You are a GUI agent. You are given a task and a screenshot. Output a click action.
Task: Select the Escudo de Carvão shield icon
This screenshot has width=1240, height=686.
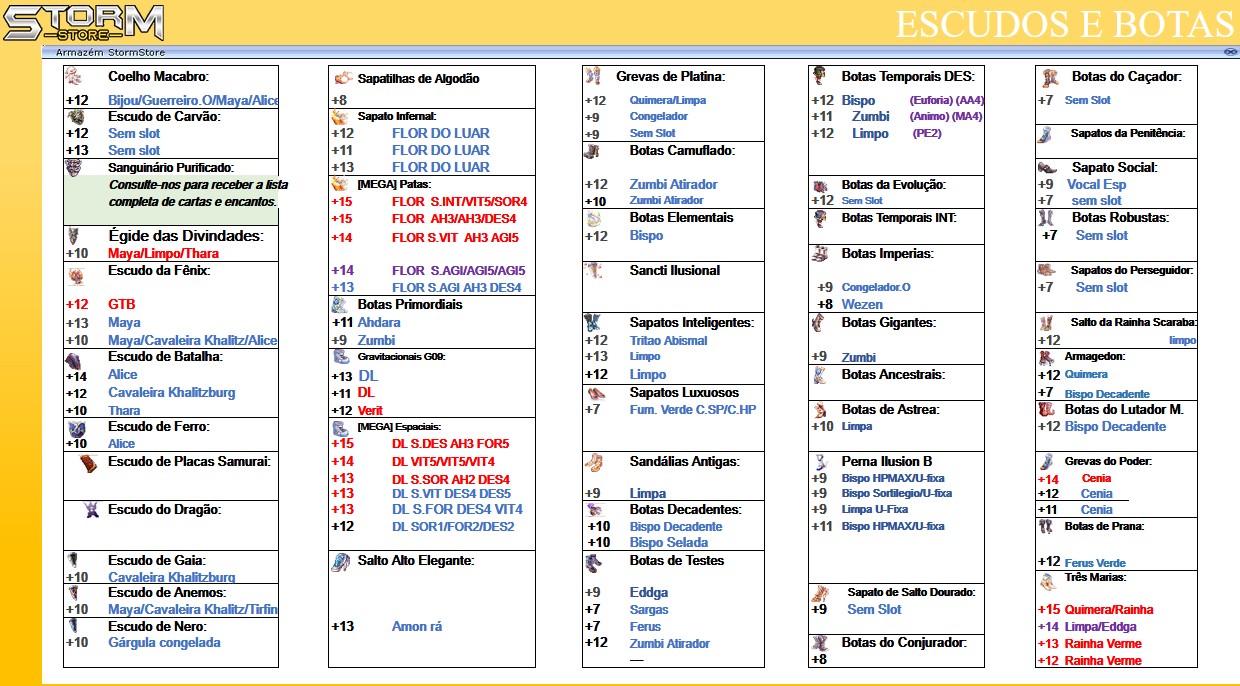click(x=76, y=116)
